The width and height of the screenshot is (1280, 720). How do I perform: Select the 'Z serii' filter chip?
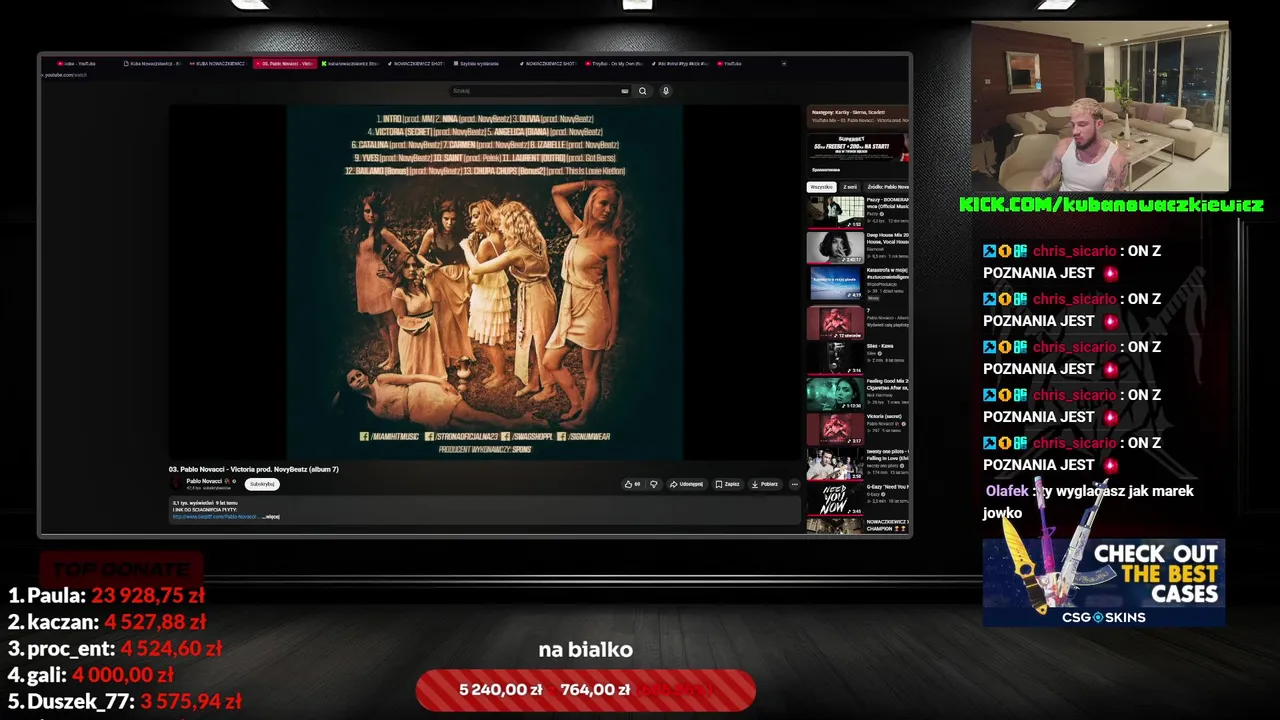pos(850,187)
